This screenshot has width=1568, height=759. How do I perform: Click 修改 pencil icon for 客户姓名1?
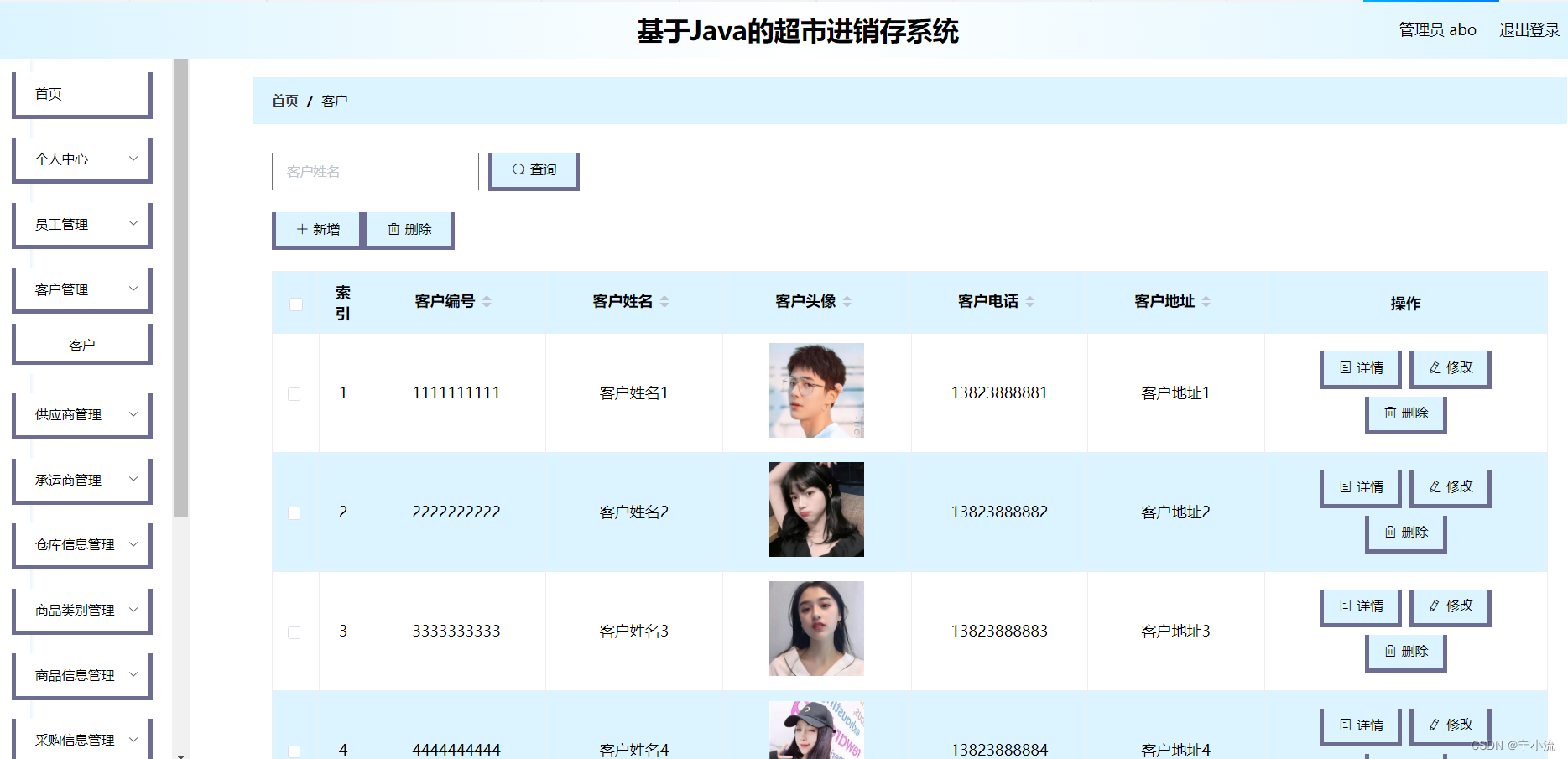click(x=1435, y=367)
